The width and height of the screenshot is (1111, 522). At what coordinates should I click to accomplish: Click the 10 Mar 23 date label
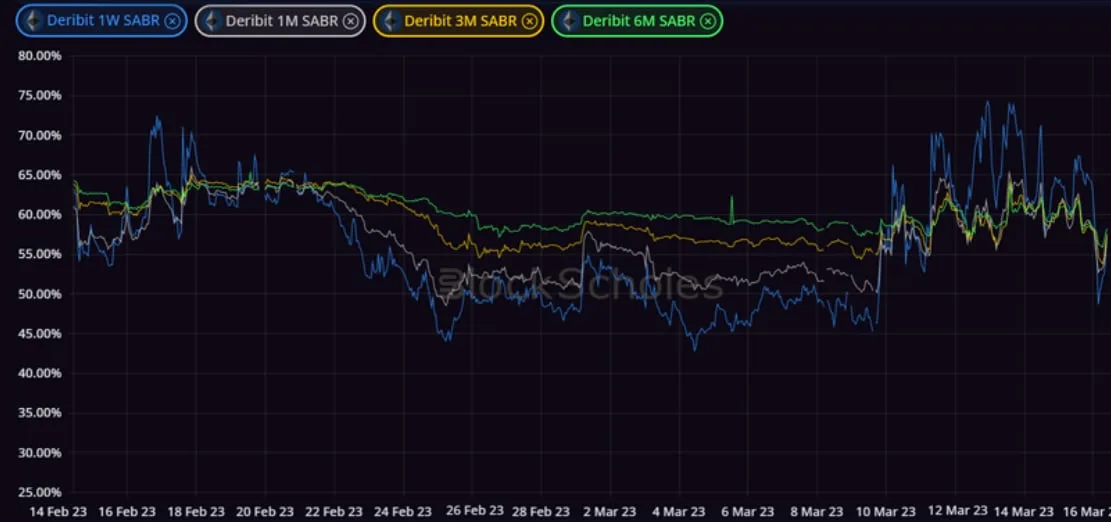tap(886, 511)
